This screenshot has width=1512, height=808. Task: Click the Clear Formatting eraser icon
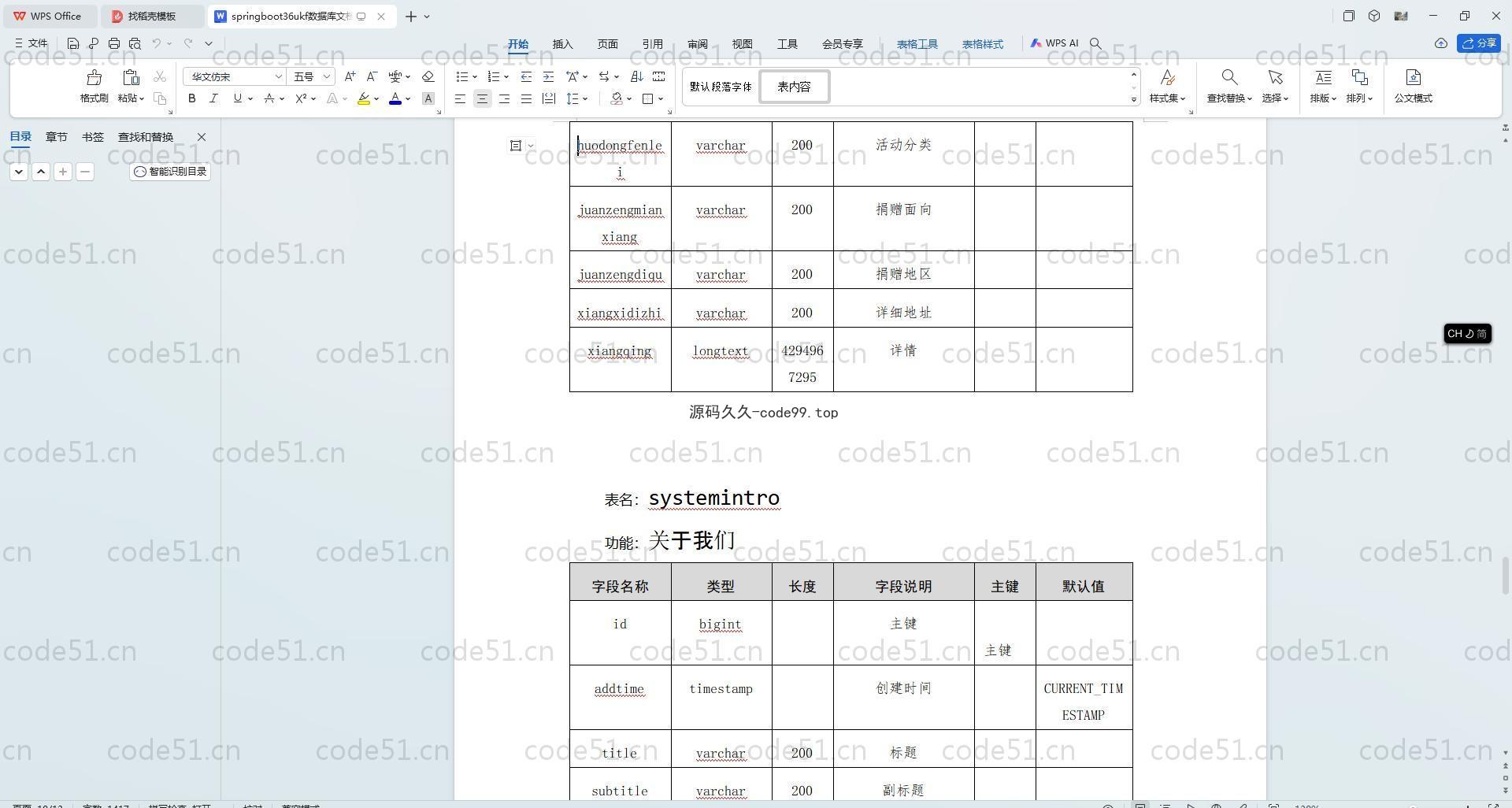coord(428,76)
